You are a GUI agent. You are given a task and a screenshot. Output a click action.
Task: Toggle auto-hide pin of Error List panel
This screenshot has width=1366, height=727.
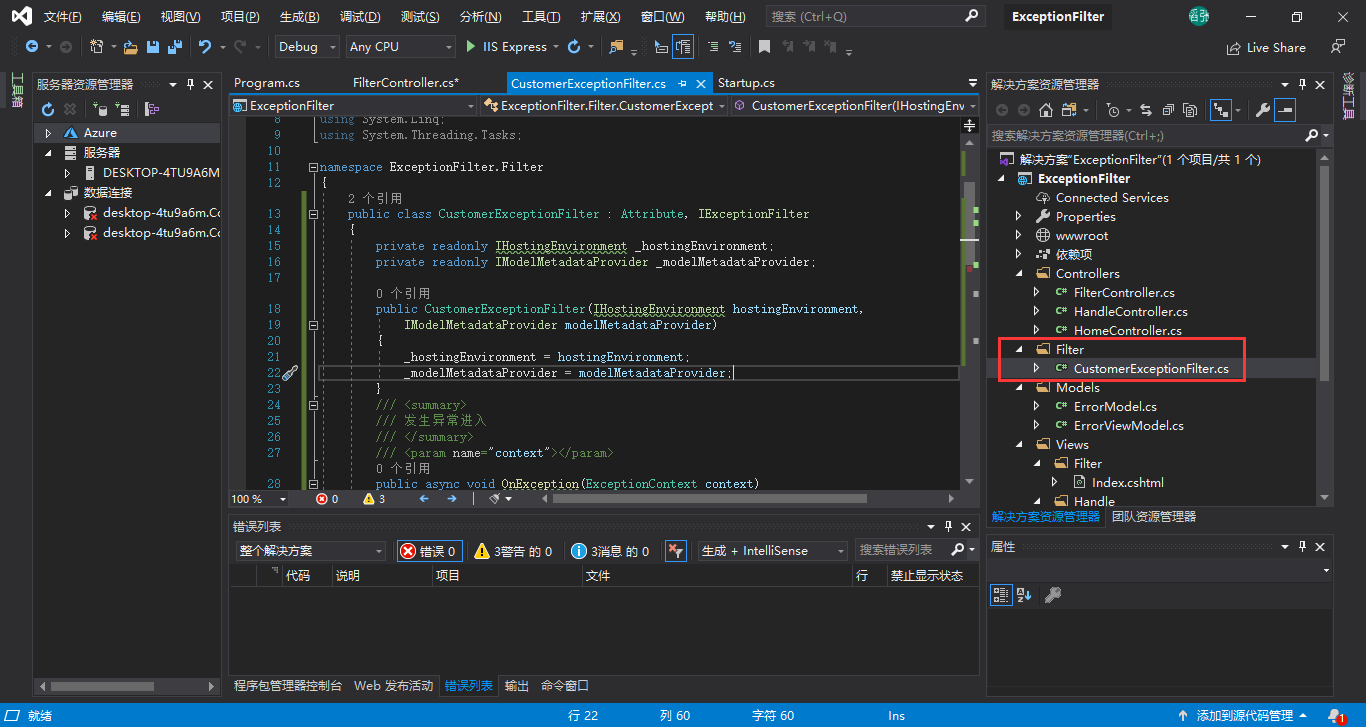947,526
